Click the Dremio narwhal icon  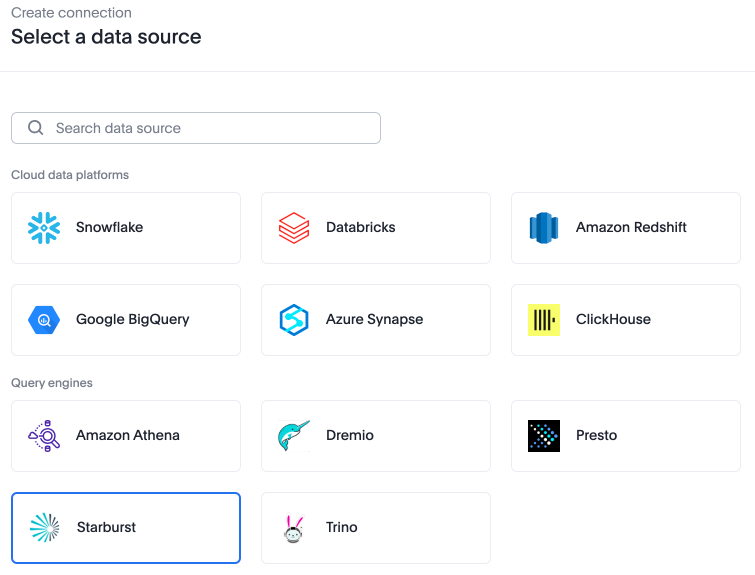[x=294, y=436]
